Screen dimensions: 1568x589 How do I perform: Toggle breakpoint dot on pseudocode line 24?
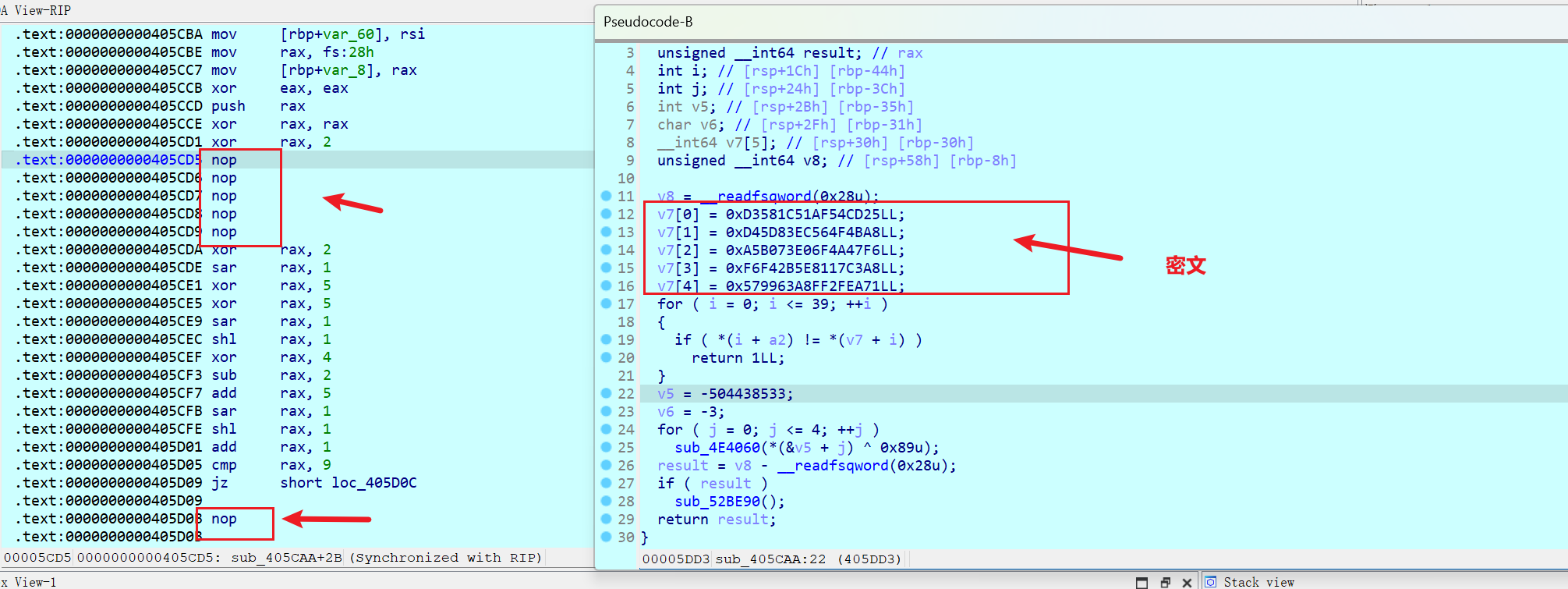point(606,429)
